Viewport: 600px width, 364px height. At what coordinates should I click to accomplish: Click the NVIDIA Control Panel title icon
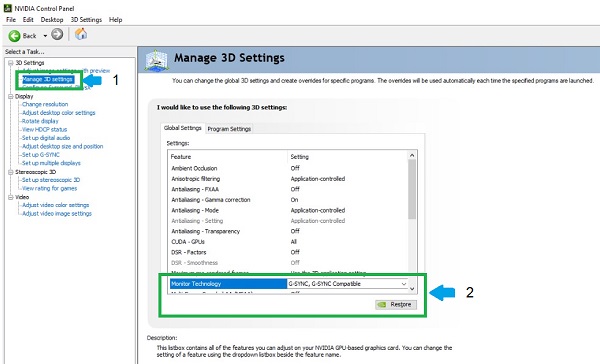click(7, 8)
